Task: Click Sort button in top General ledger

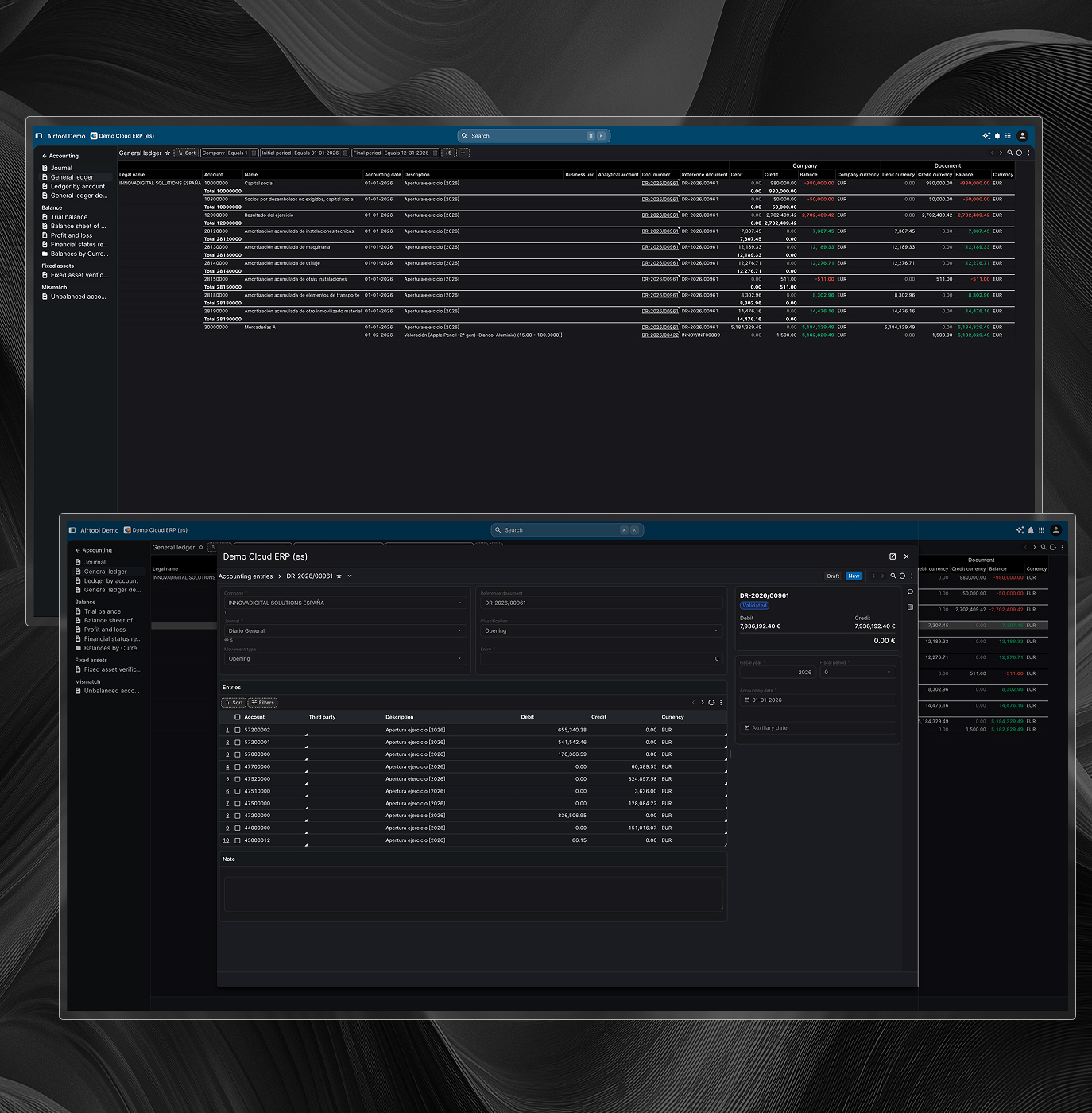Action: pos(187,153)
